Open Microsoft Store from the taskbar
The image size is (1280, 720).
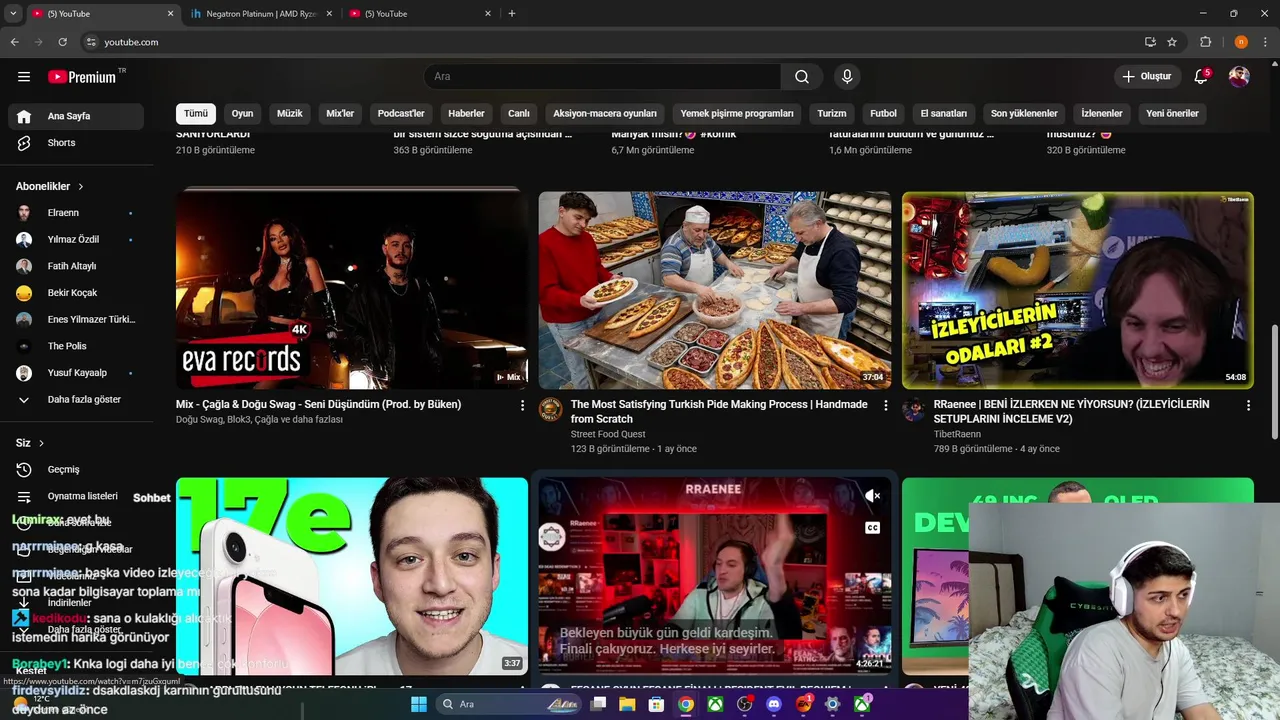click(x=656, y=704)
